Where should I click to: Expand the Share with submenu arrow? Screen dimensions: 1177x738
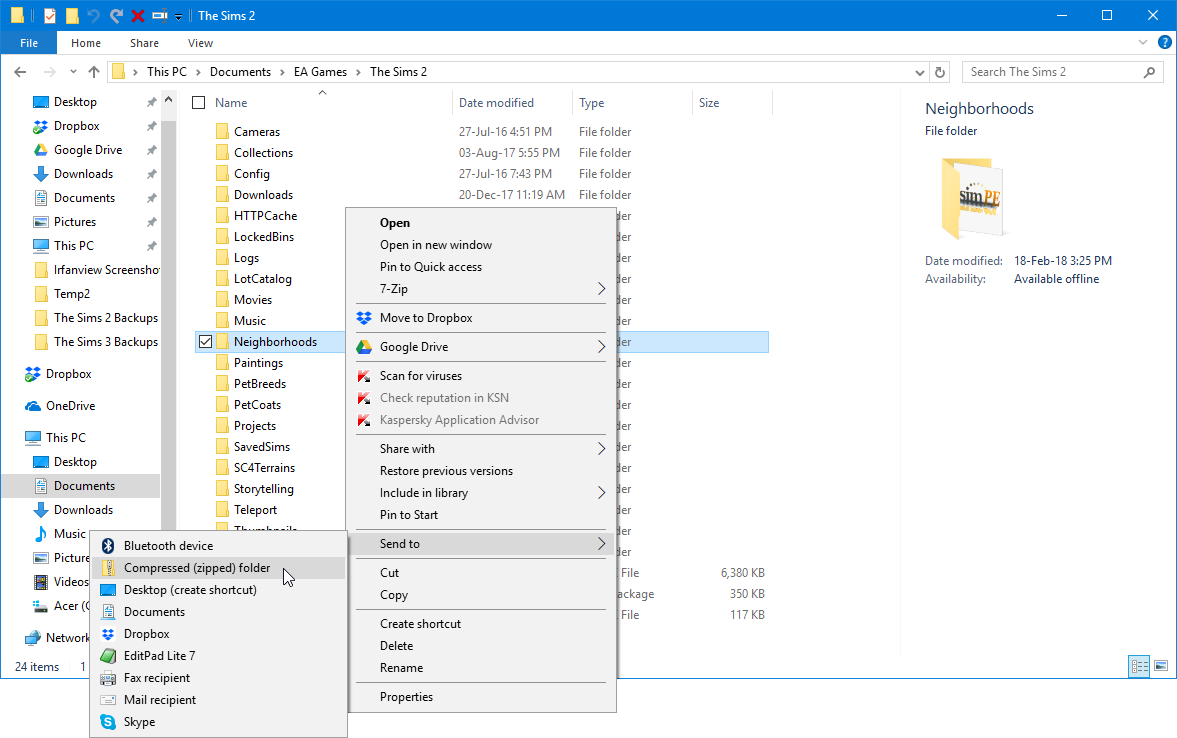601,449
